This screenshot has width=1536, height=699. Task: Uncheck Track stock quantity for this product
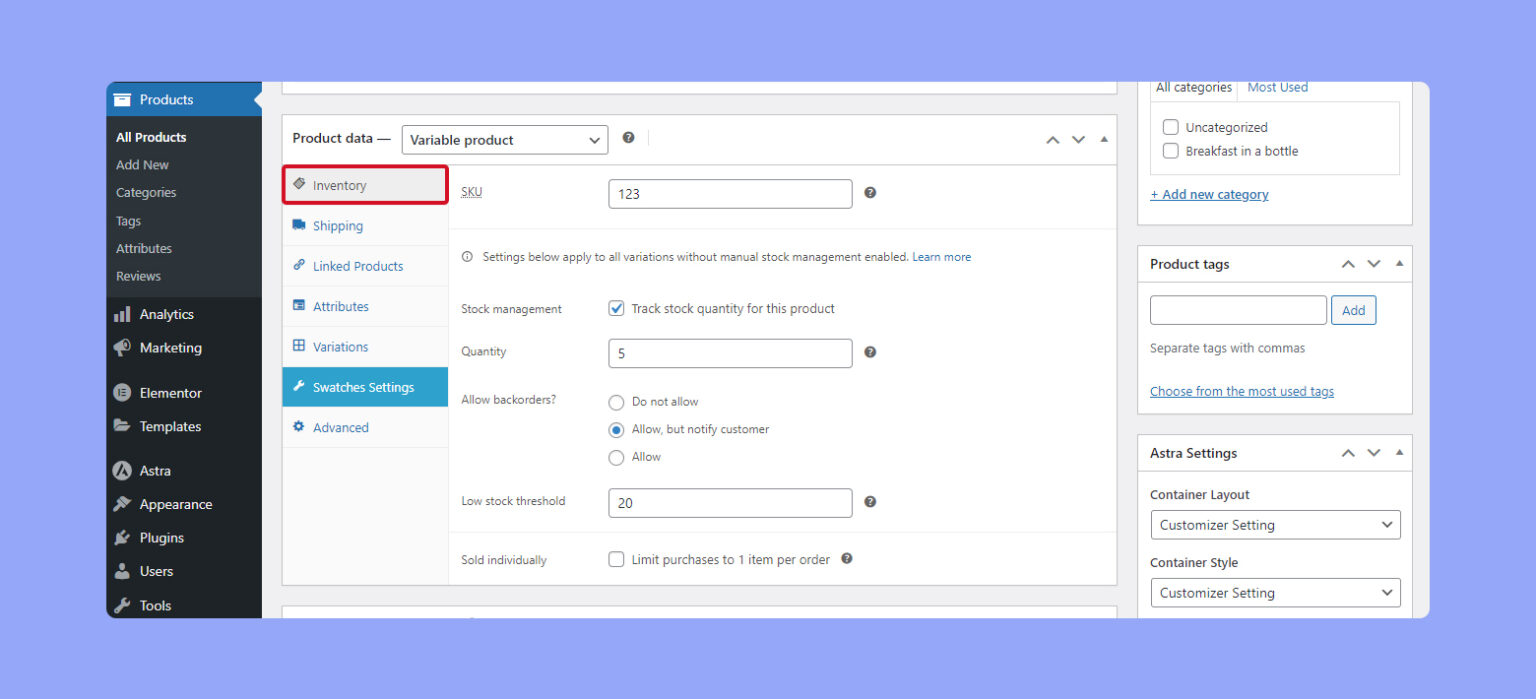616,308
